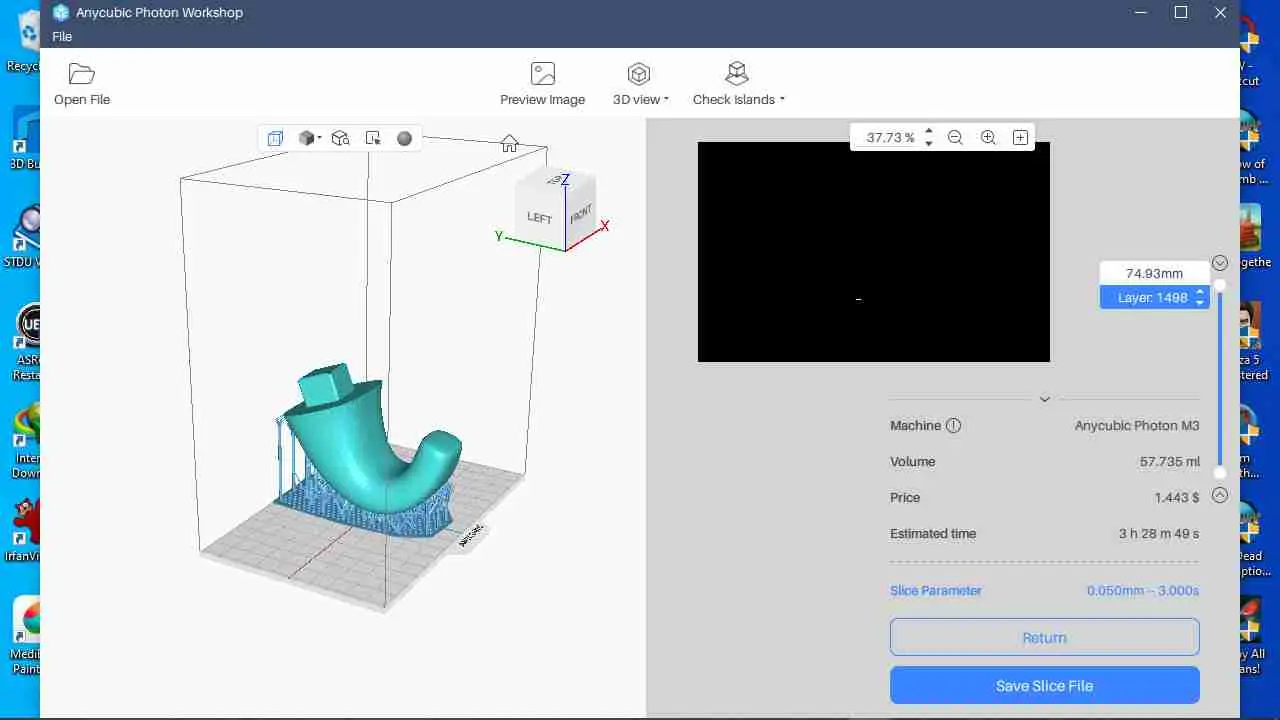The height and width of the screenshot is (720, 1280).
Task: Open the shaded cube display dropdown
Action: pos(309,138)
